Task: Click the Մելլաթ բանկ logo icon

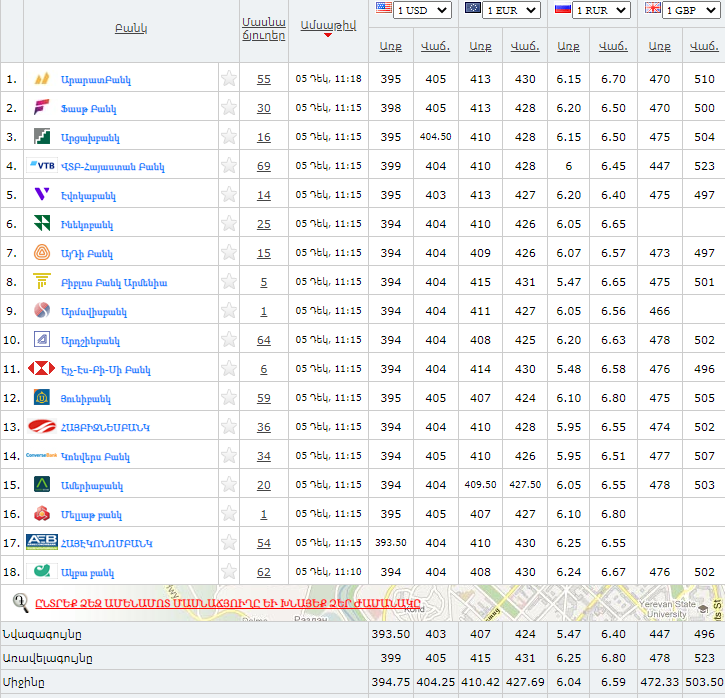Action: 42,513
